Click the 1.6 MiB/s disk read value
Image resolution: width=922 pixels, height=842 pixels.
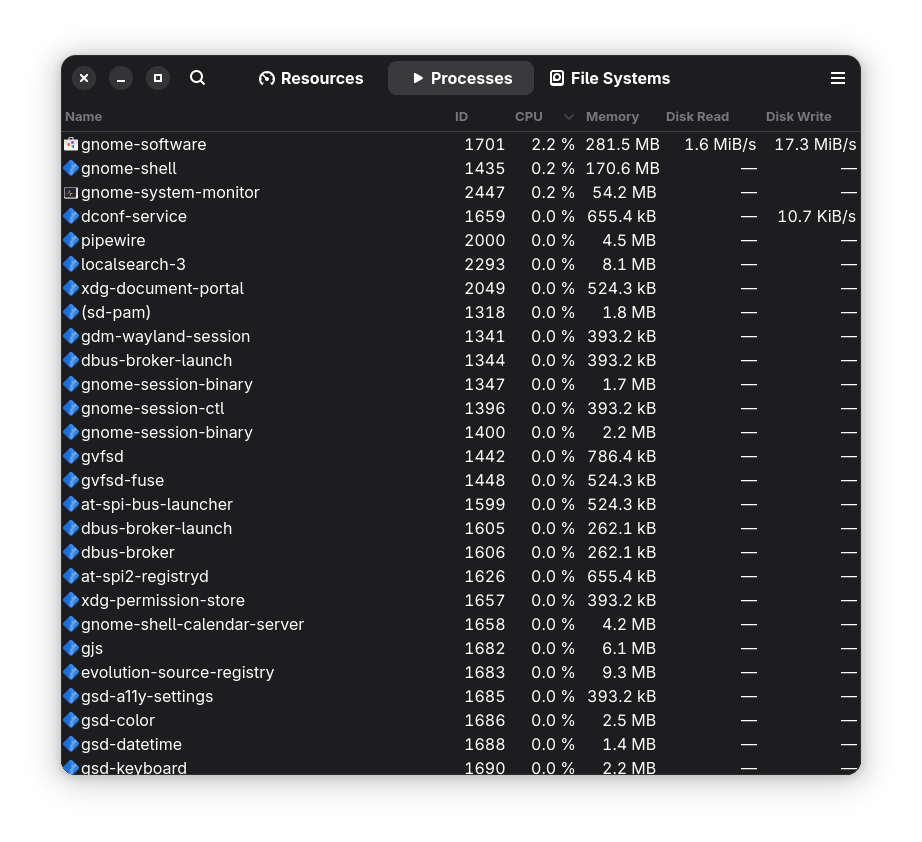tap(720, 144)
